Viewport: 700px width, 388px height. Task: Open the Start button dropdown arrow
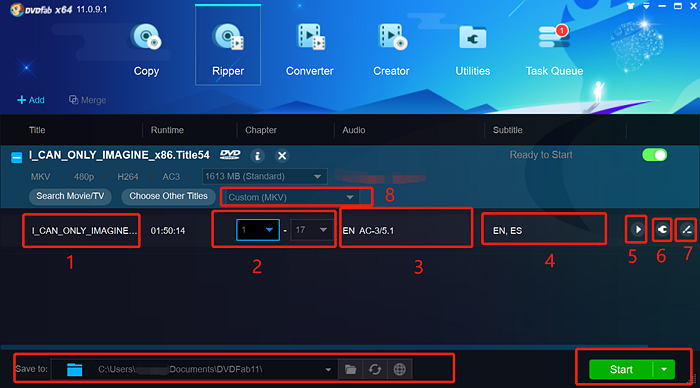(x=664, y=370)
